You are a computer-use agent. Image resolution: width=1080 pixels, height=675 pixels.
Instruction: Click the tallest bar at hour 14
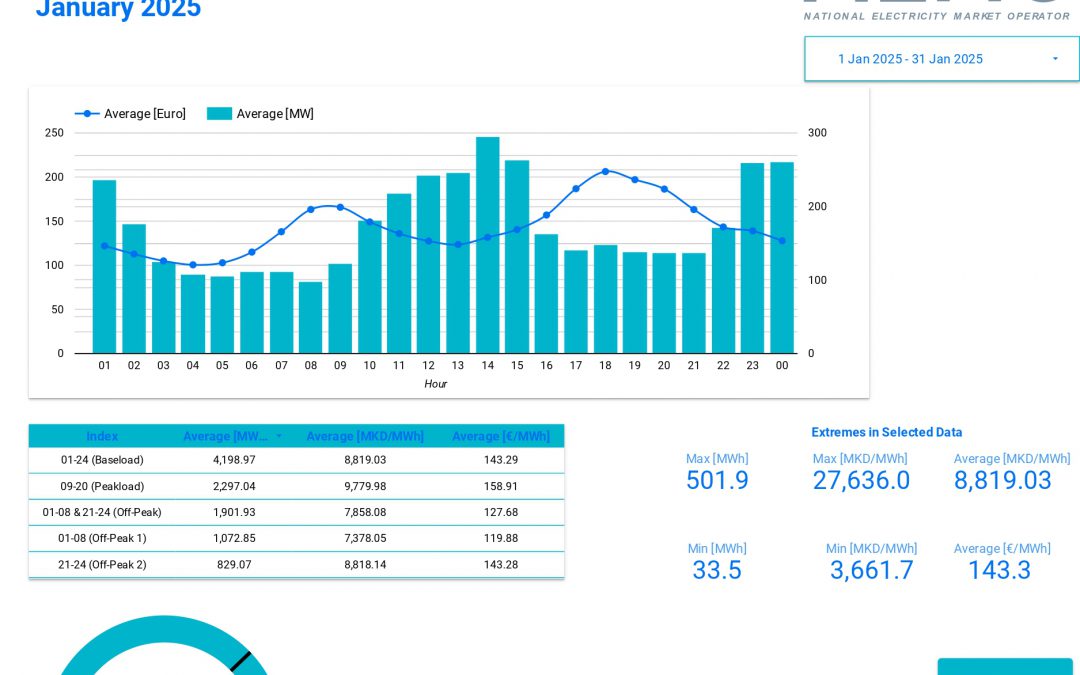click(x=487, y=245)
